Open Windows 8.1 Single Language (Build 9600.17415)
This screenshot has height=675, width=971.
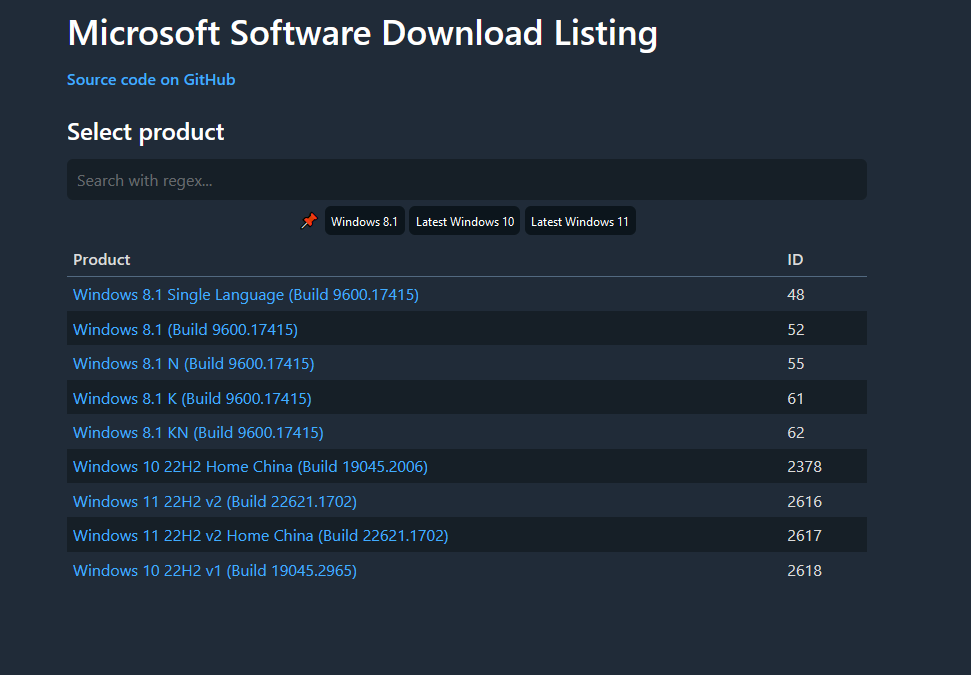click(x=246, y=294)
